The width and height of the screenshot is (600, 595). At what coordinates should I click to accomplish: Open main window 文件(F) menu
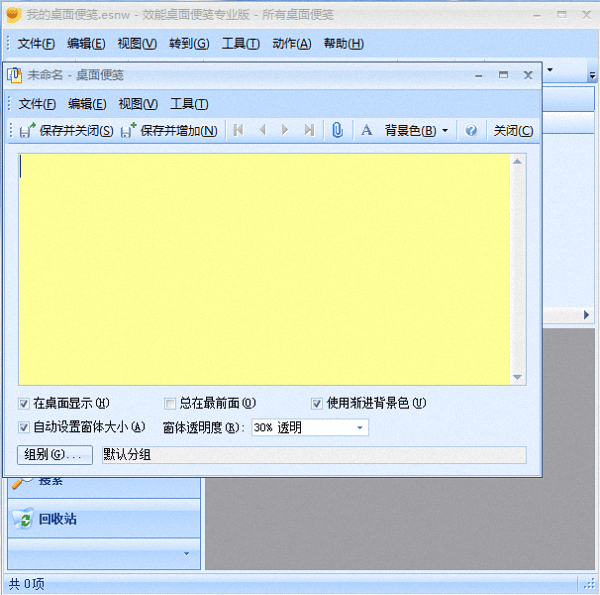(36, 44)
